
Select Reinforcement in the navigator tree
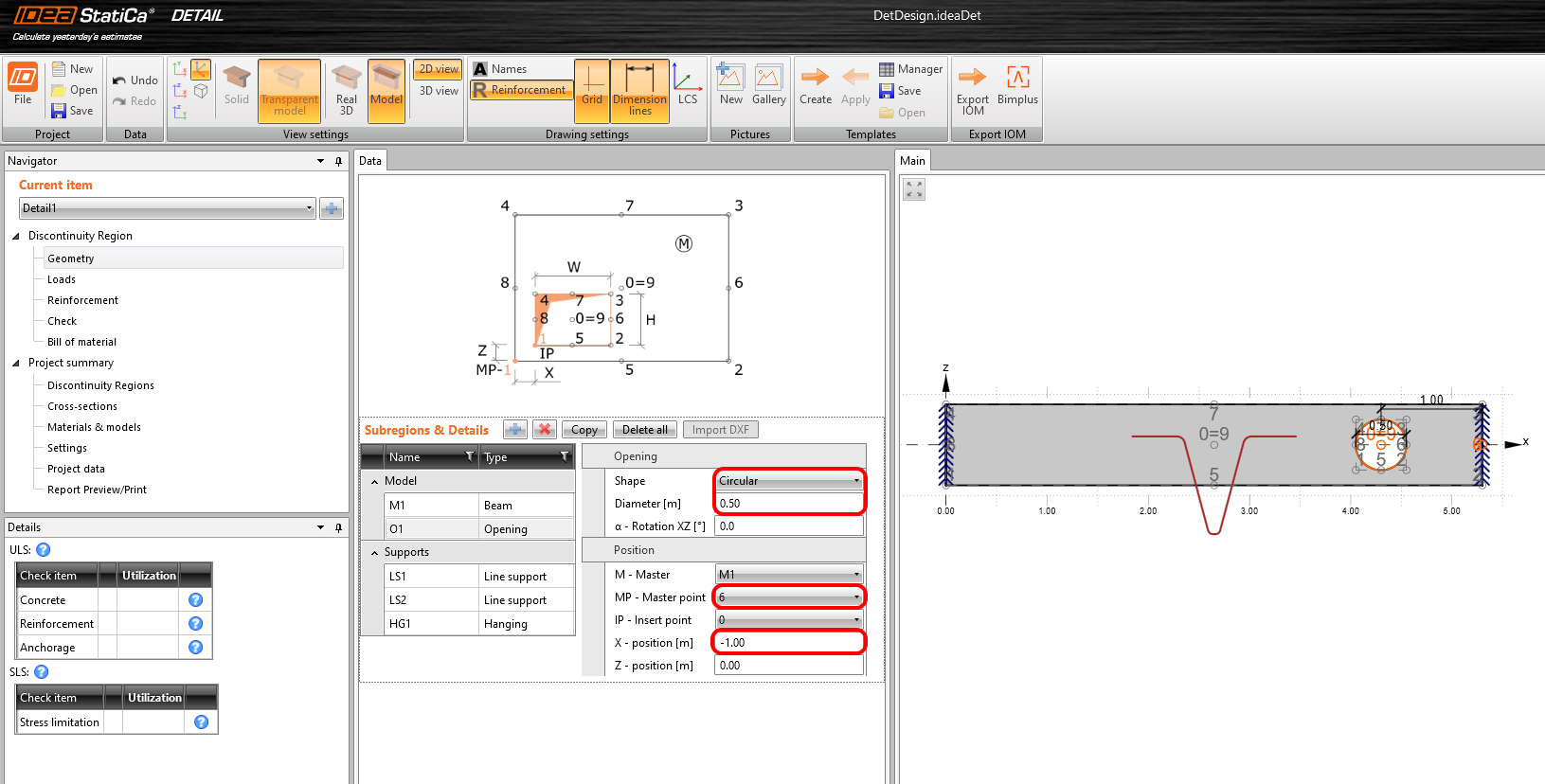(x=82, y=300)
